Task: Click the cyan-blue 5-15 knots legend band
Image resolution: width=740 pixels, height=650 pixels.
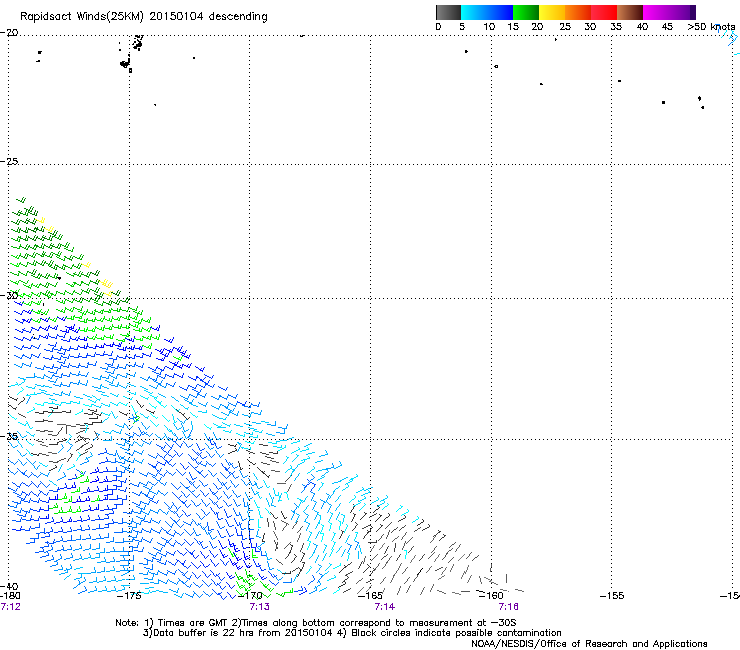Action: [487, 12]
